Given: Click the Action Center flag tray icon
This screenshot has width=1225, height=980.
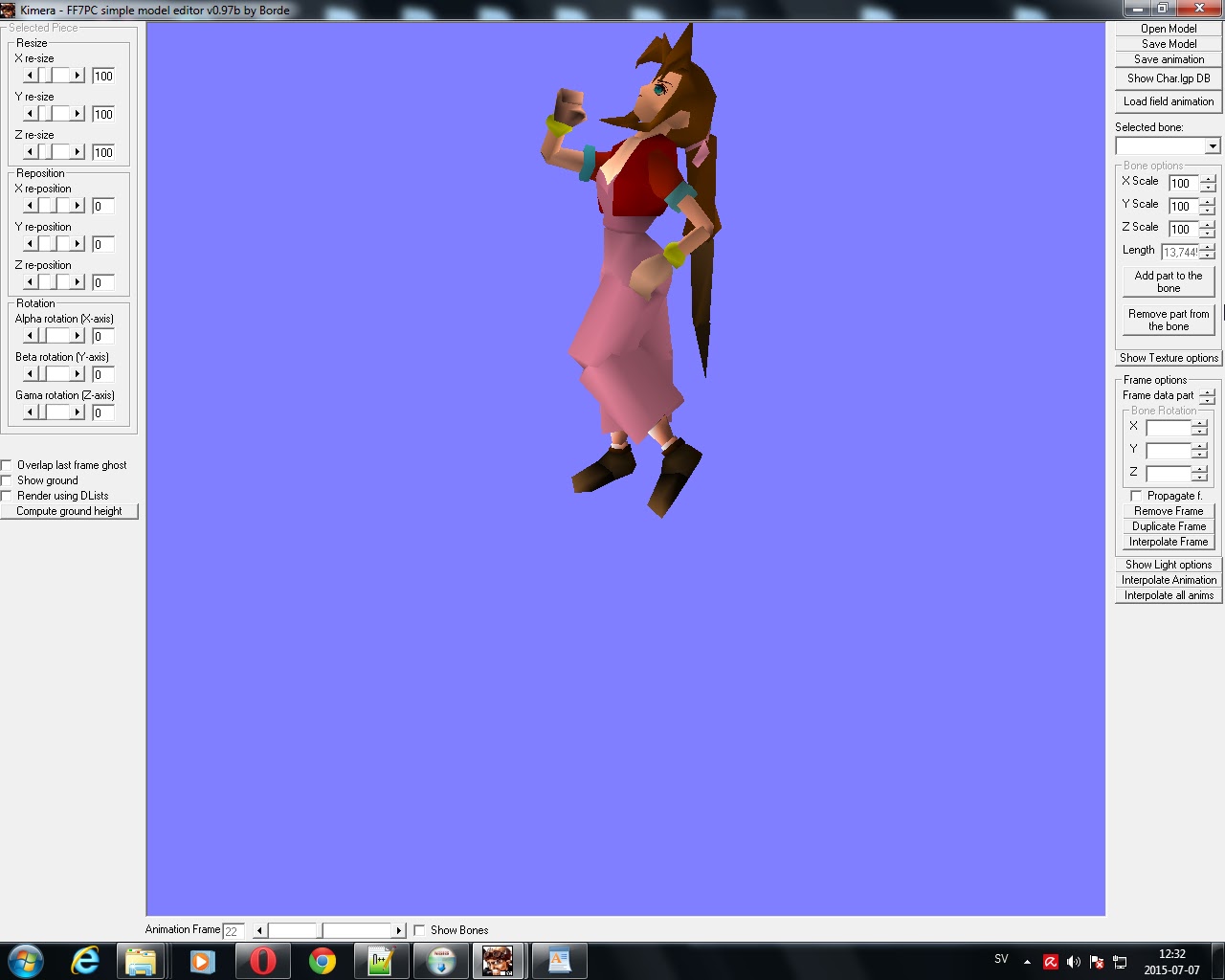Looking at the screenshot, I should 1097,962.
